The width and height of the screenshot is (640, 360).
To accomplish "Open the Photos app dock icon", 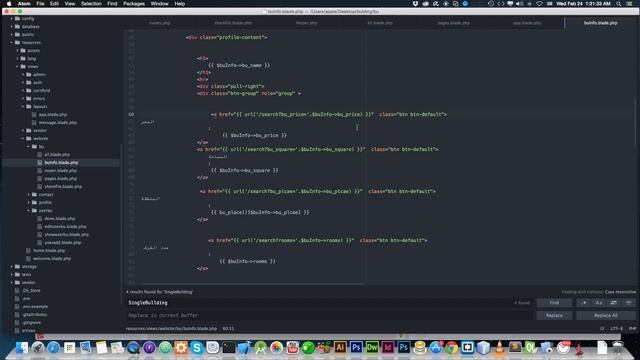I will [x=276, y=347].
